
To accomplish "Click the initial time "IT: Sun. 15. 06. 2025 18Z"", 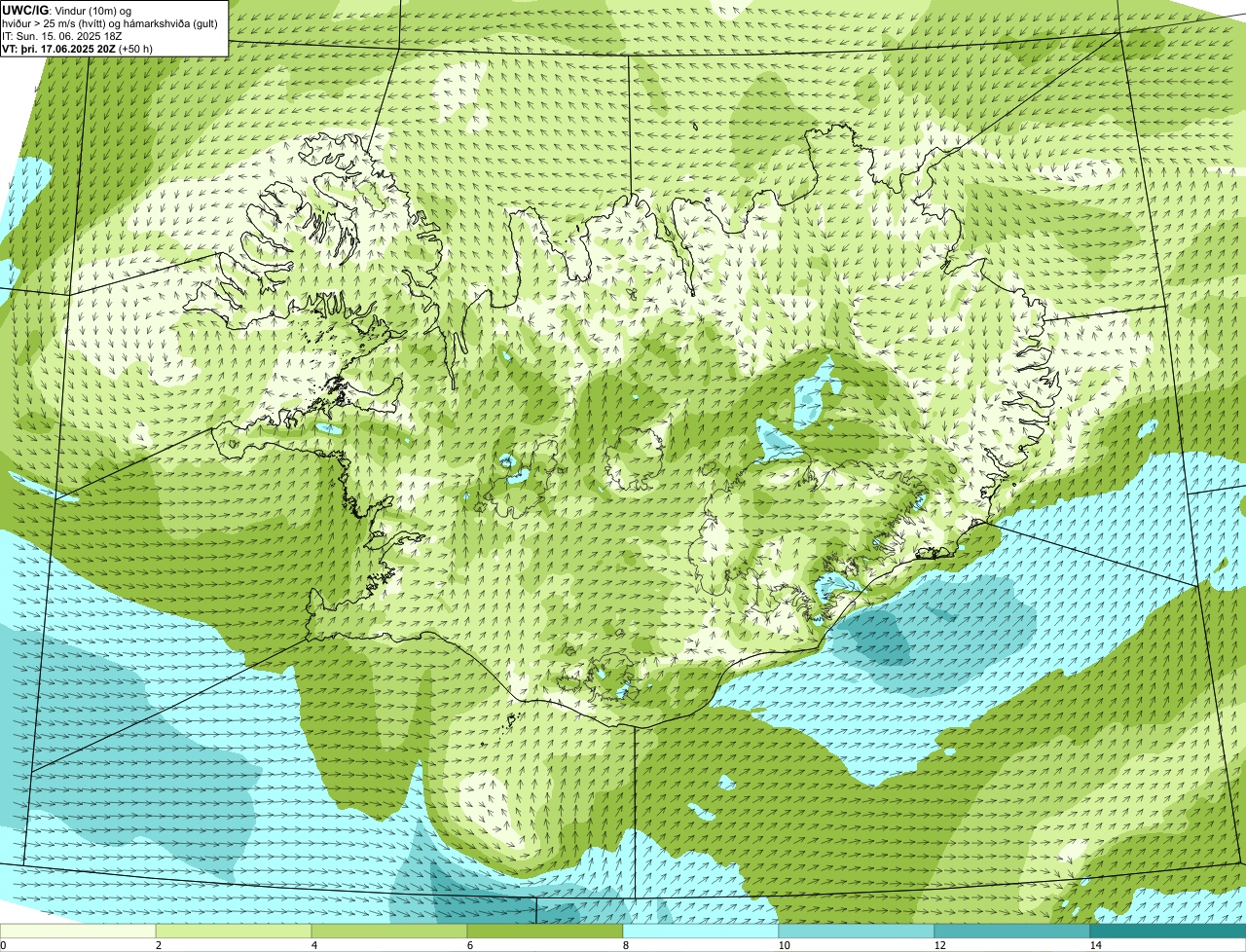I will coord(63,35).
